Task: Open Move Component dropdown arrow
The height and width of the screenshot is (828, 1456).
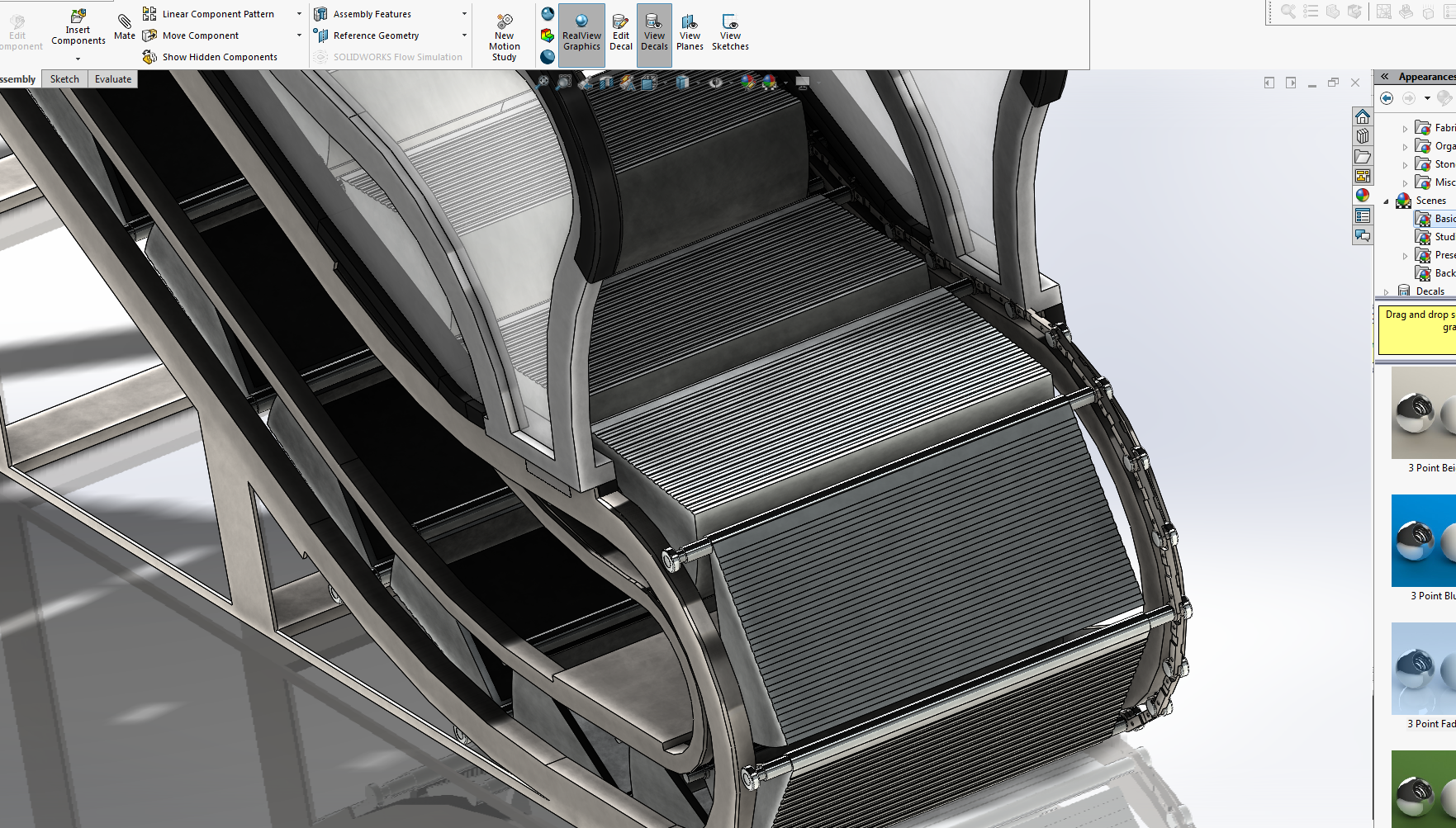Action: tap(299, 35)
